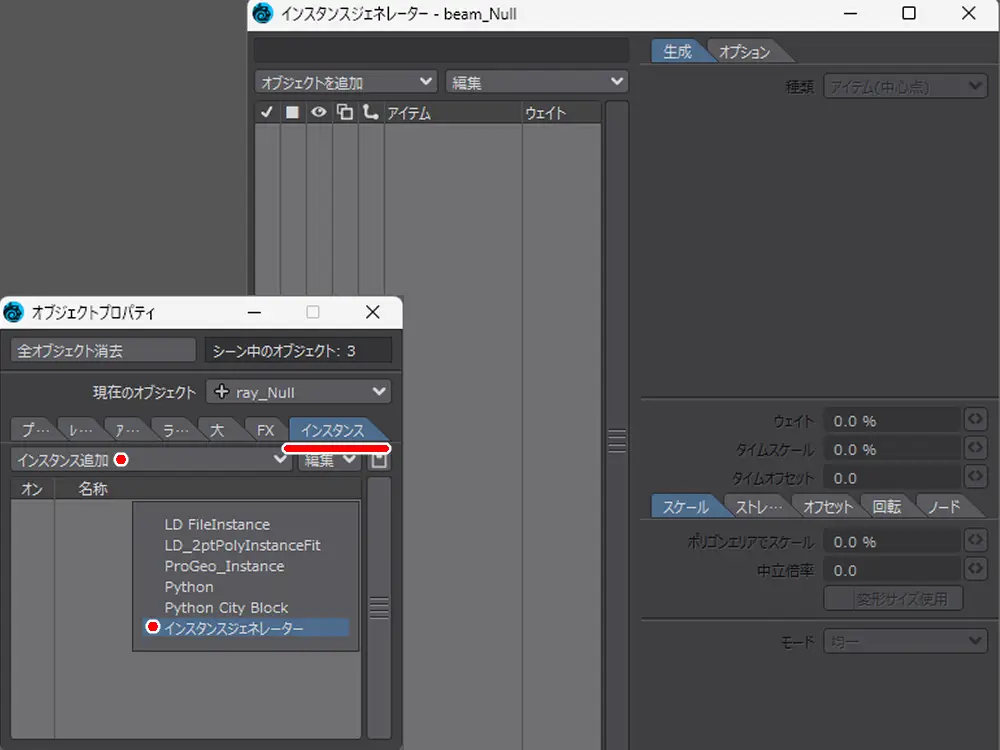The height and width of the screenshot is (750, 1000).
Task: Switch to the オプション tab
Action: (x=745, y=52)
